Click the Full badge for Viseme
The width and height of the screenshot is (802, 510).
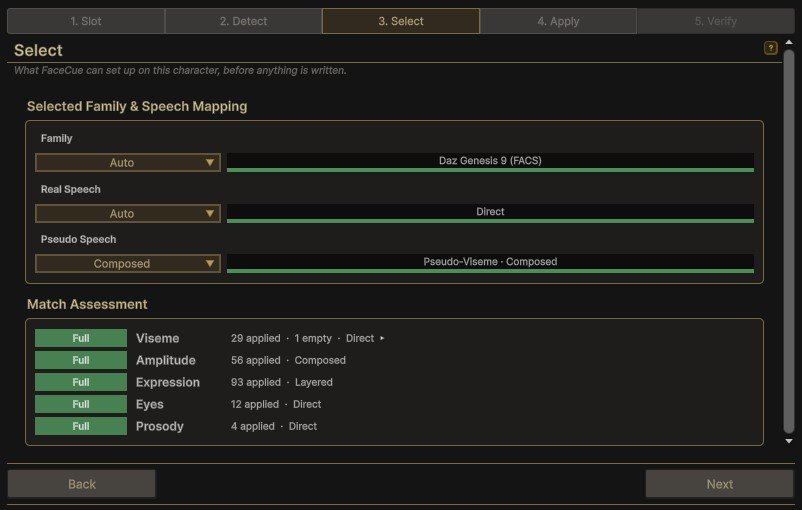tap(81, 338)
